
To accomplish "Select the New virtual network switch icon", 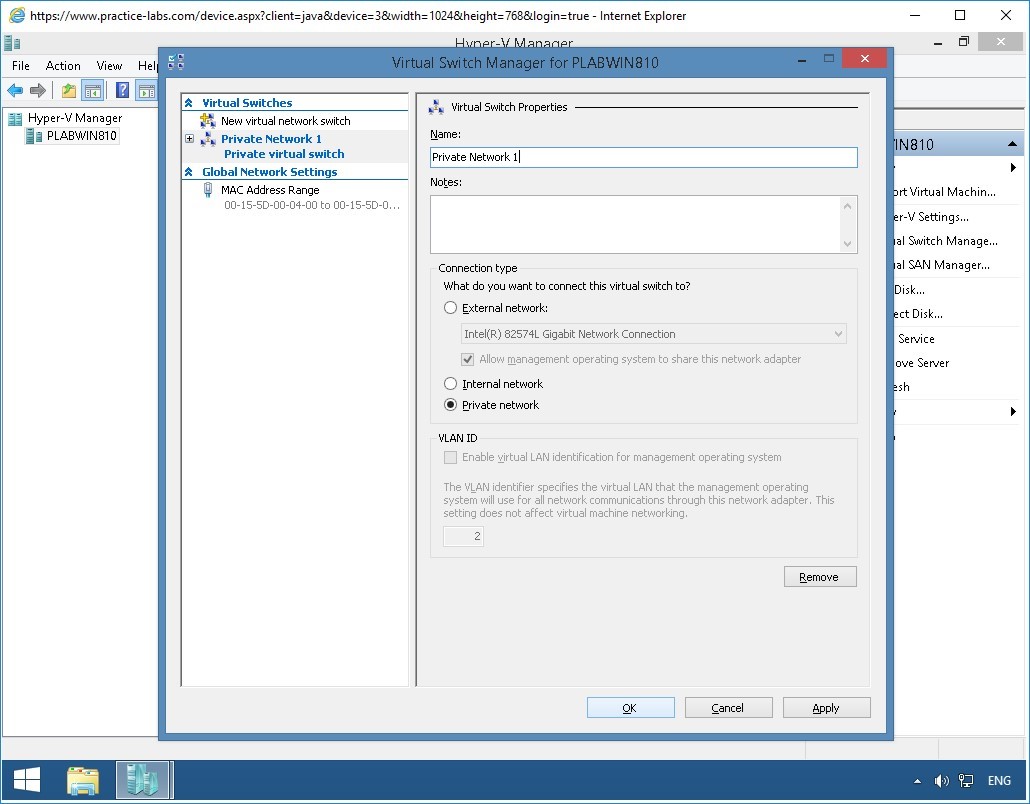I will tap(207, 120).
